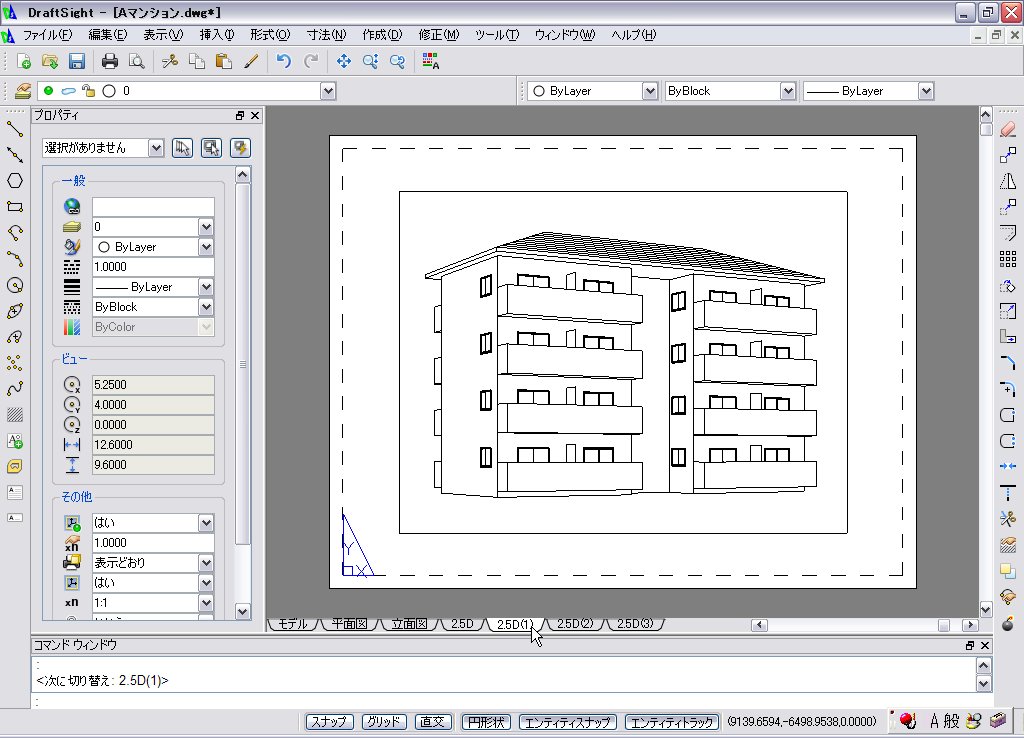This screenshot has height=738, width=1024.
Task: Toggle グリッド display
Action: click(384, 722)
